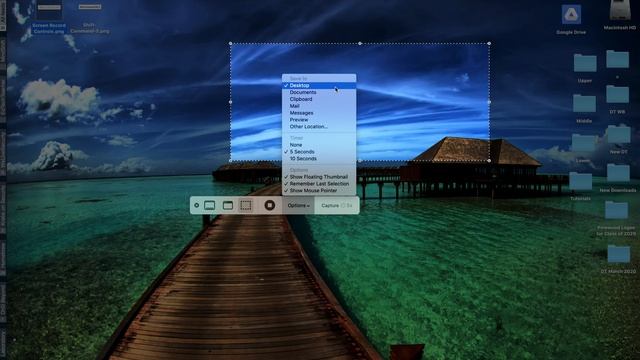Image resolution: width=640 pixels, height=360 pixels.
Task: Click bottom-right corner handle of selection
Action: pyautogui.click(x=489, y=161)
